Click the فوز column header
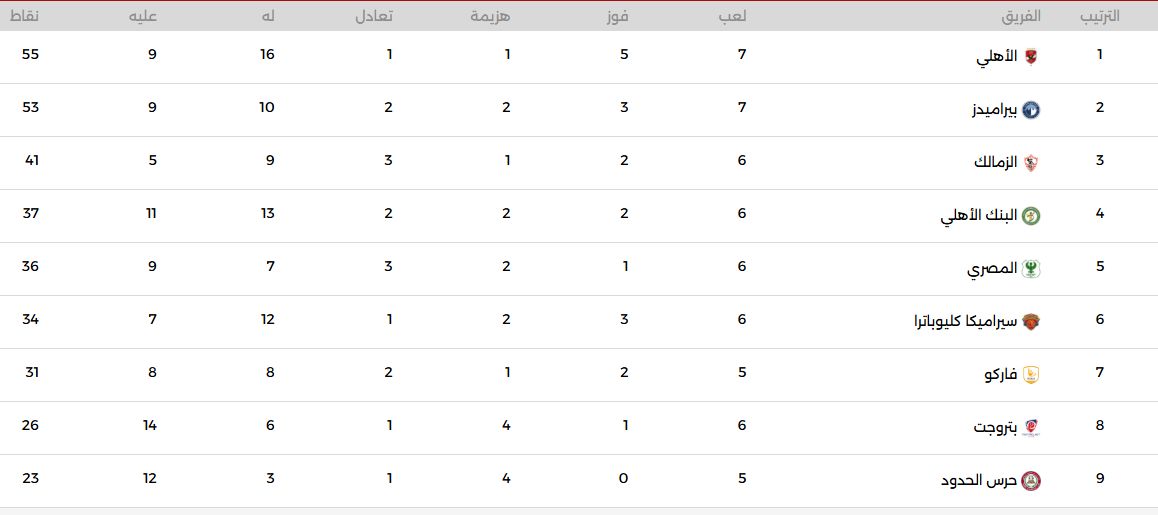1158x515 pixels. click(618, 16)
